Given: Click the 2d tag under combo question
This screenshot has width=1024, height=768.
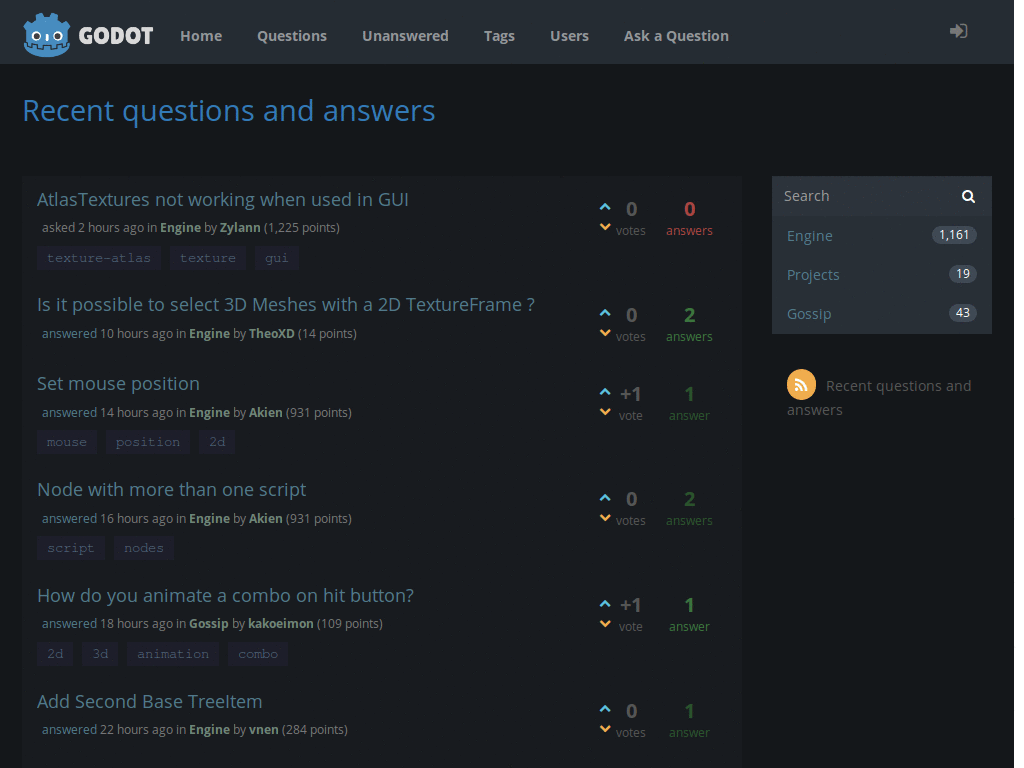Looking at the screenshot, I should [x=55, y=654].
